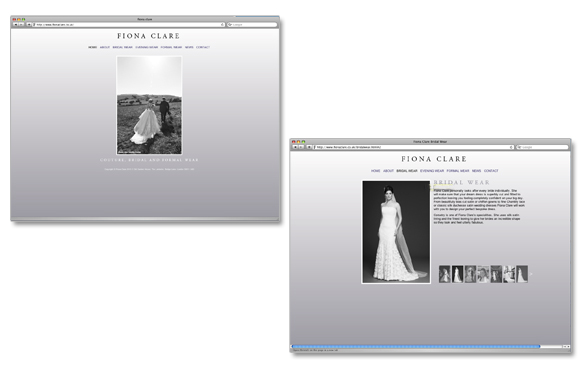Select the second bridal gallery thumbnail

pyautogui.click(x=458, y=274)
